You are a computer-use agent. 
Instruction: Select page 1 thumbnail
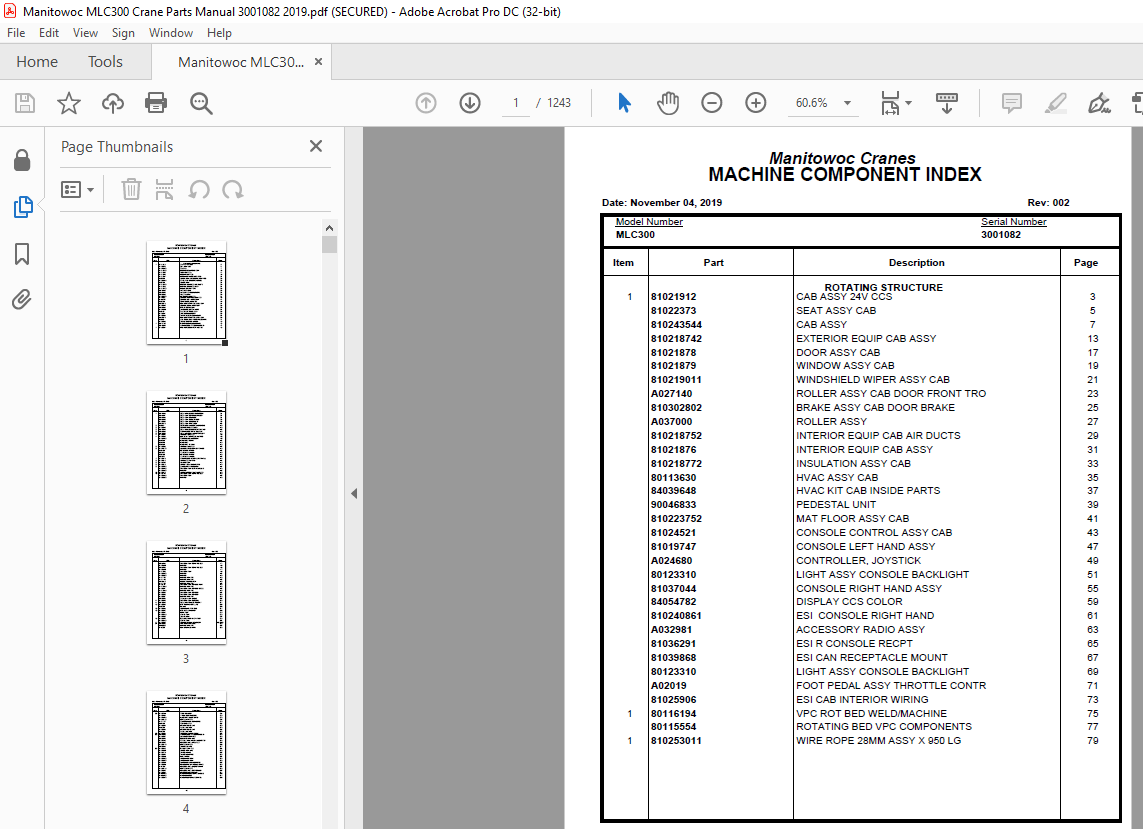point(187,292)
